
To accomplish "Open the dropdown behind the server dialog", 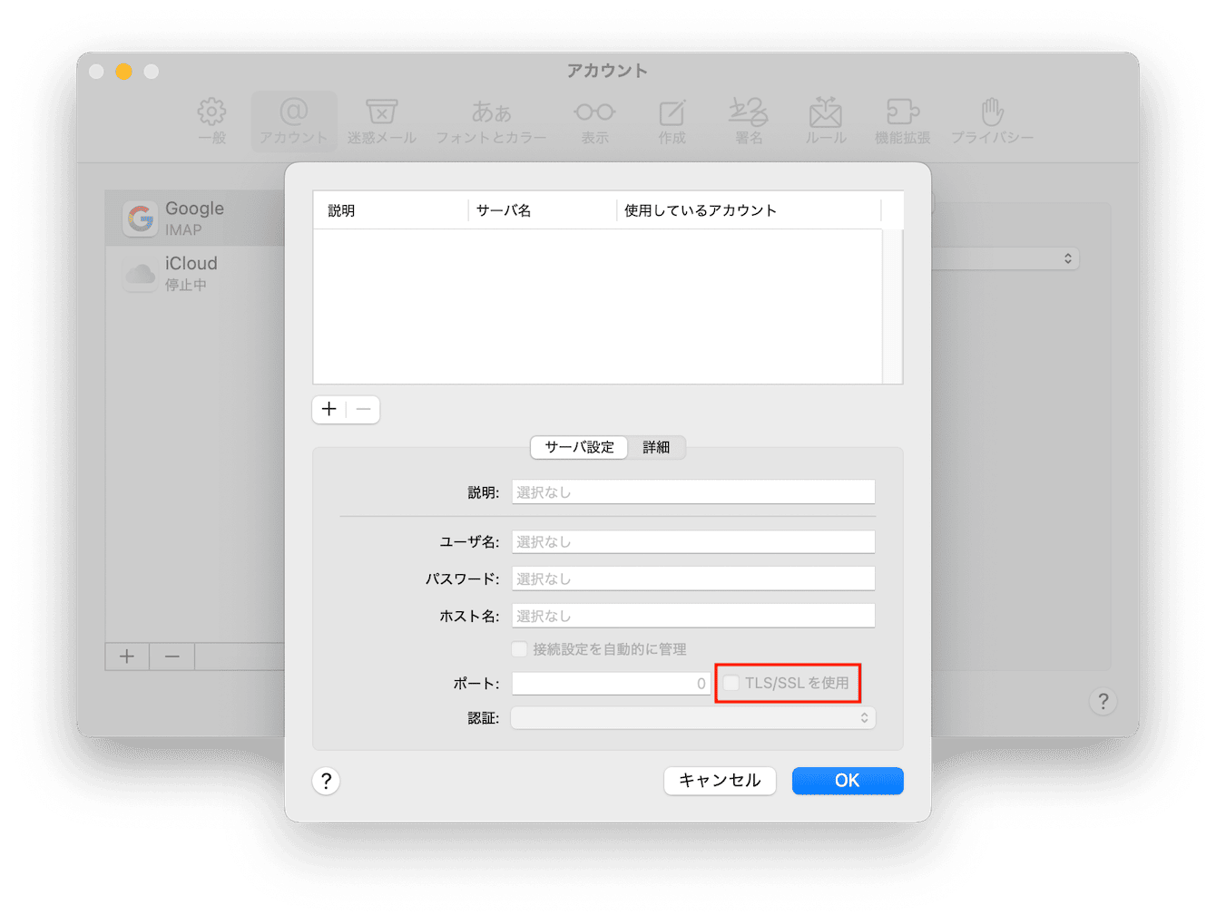I will click(1066, 258).
